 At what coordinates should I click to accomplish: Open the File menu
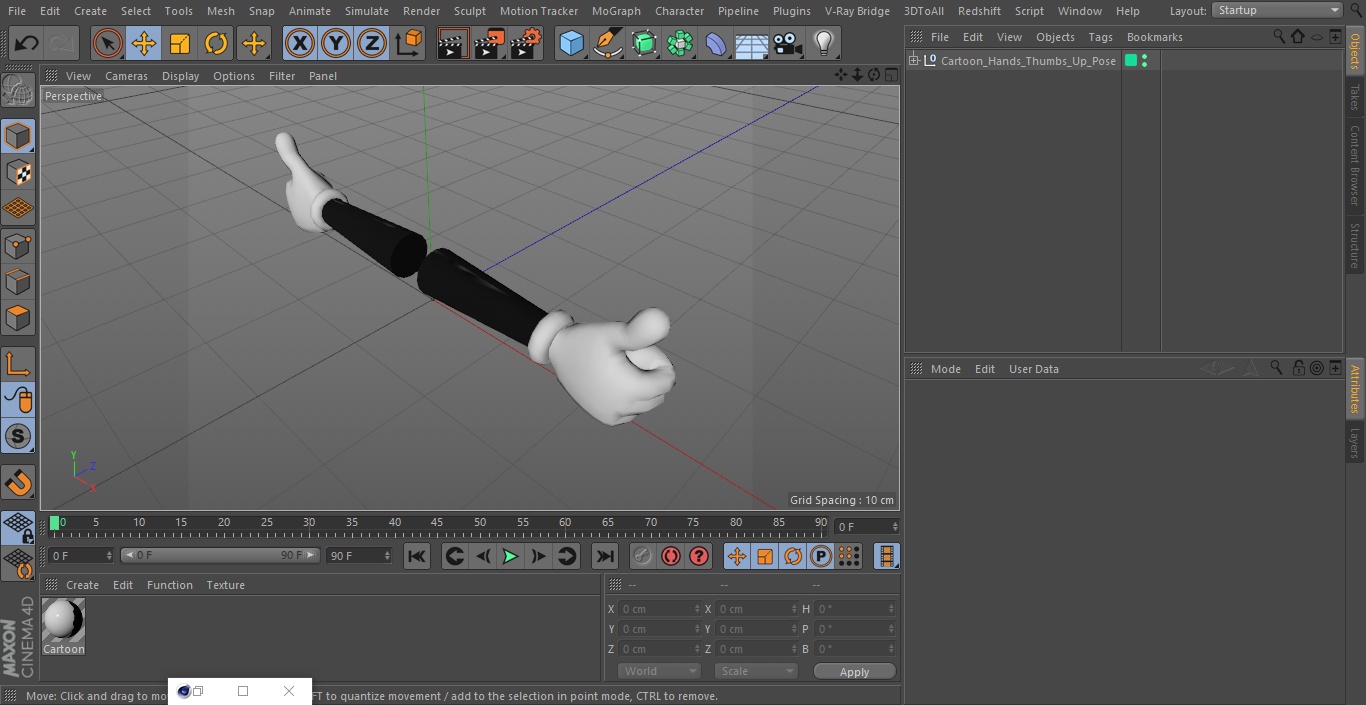[x=17, y=11]
